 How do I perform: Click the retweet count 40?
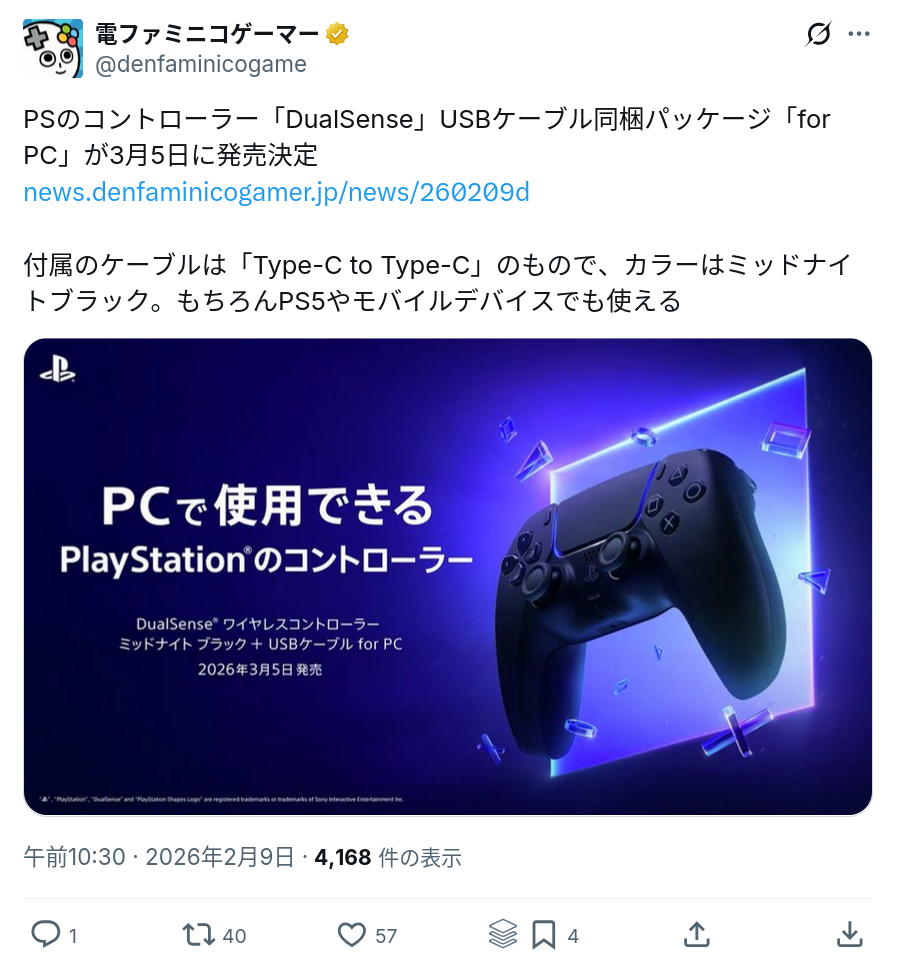(234, 936)
